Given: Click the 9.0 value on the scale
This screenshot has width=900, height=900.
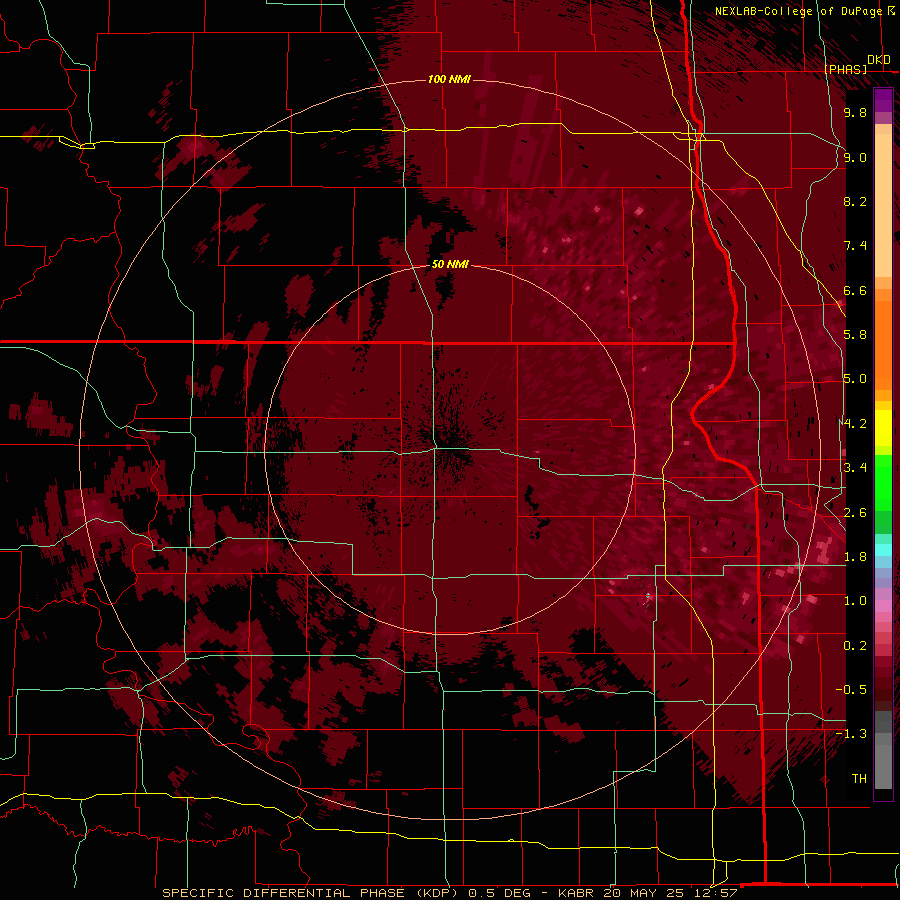Looking at the screenshot, I should [855, 157].
